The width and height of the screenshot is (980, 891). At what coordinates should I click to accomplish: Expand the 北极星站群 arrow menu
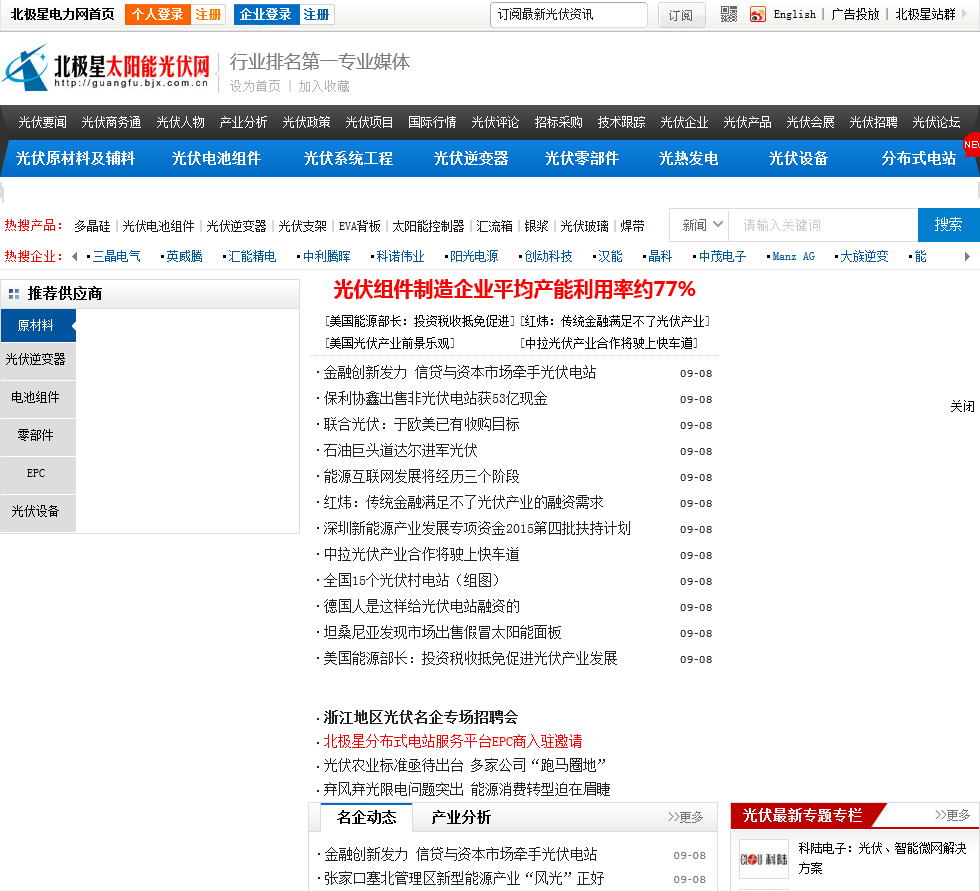[964, 14]
